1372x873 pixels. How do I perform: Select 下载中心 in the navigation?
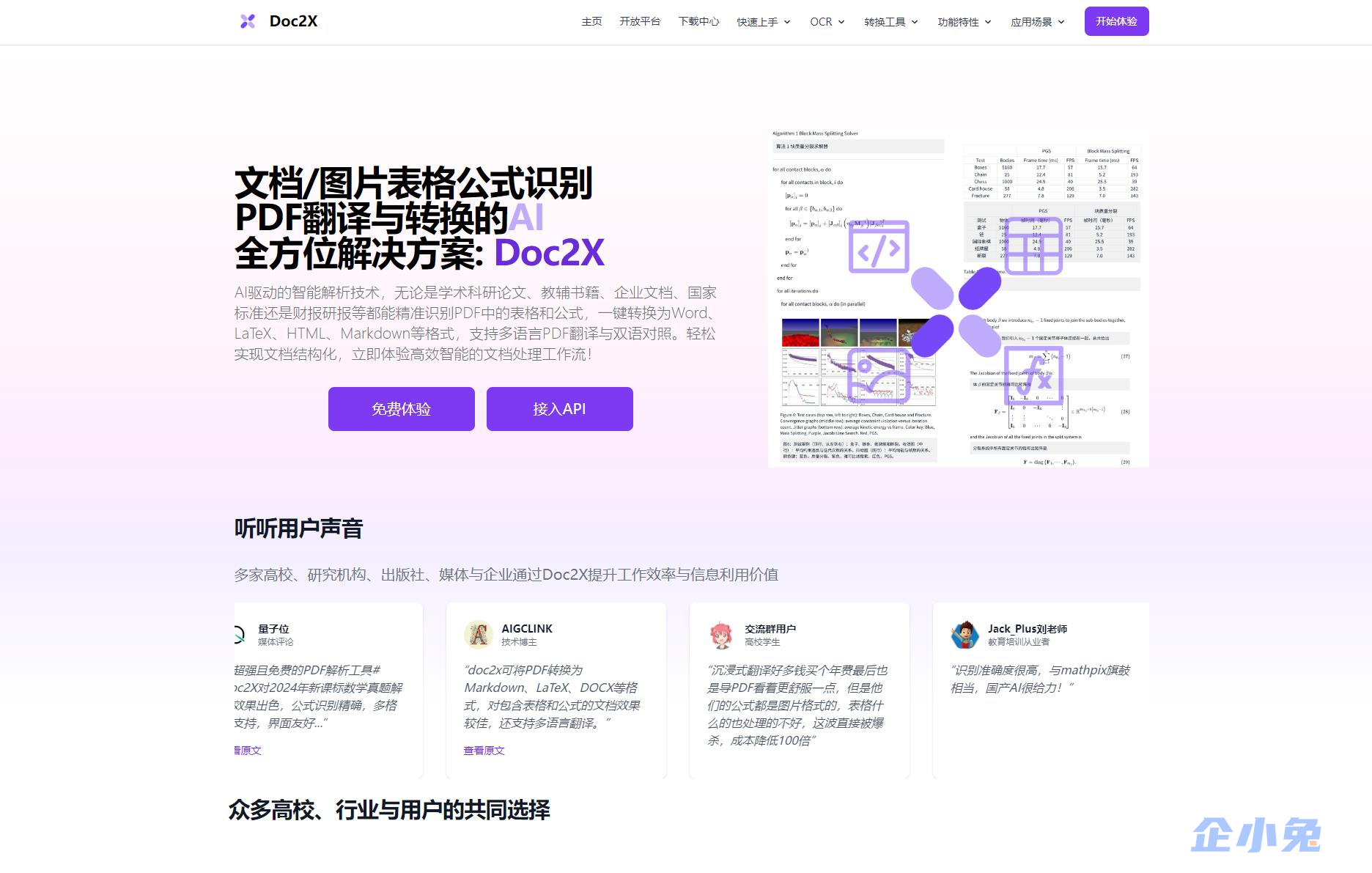pyautogui.click(x=699, y=22)
